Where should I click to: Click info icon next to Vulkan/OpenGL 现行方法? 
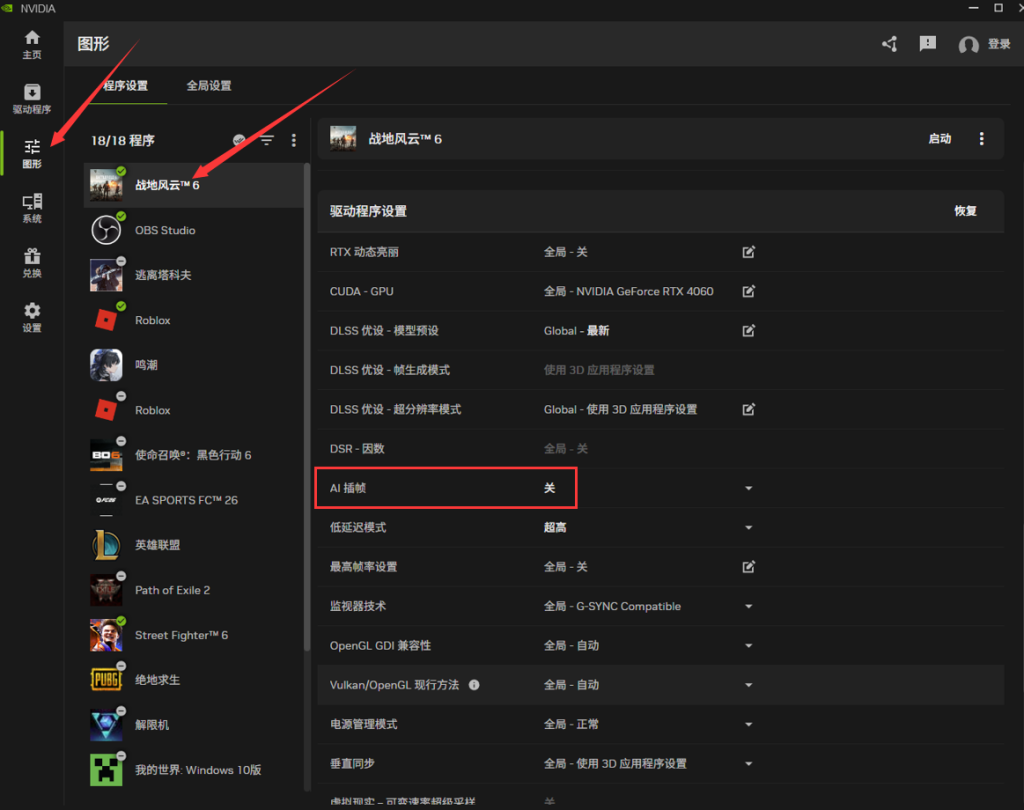coord(474,685)
